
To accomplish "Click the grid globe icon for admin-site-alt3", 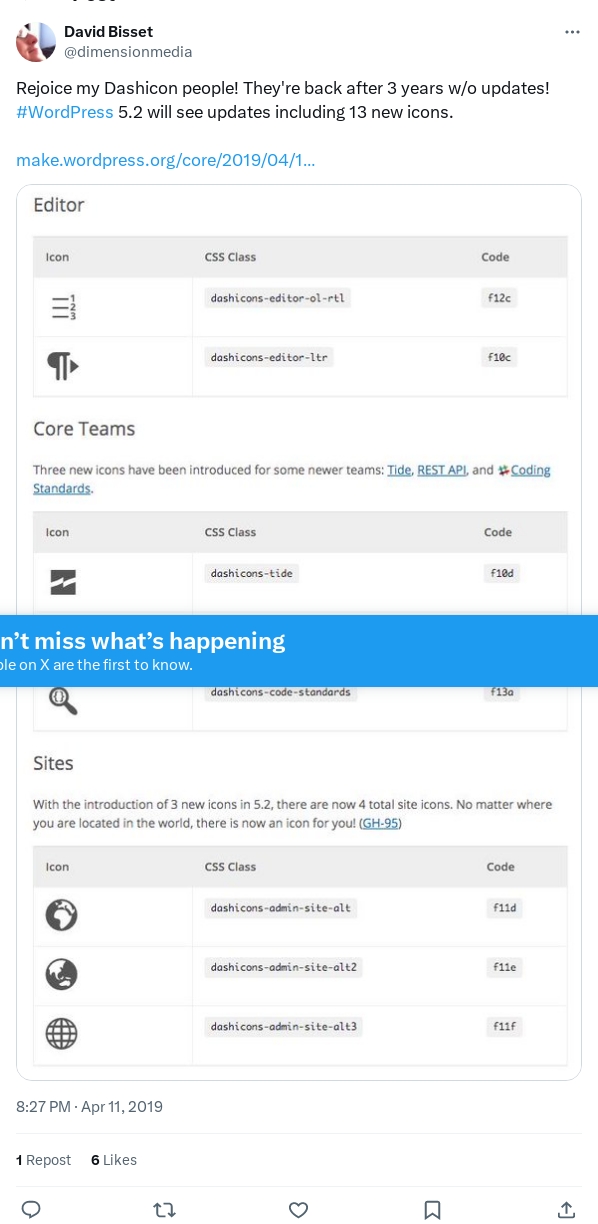I will click(62, 1033).
